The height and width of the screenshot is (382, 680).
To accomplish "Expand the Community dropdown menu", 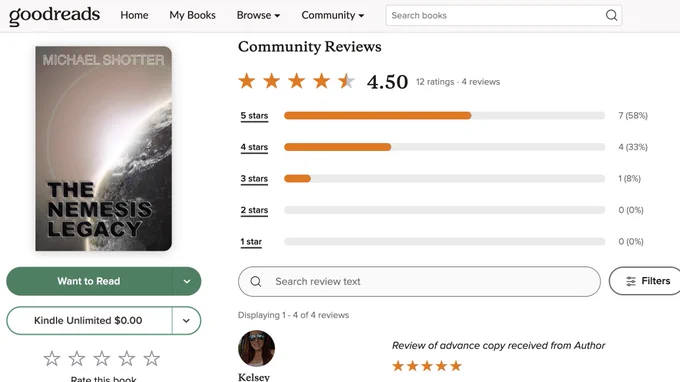I will (x=332, y=15).
